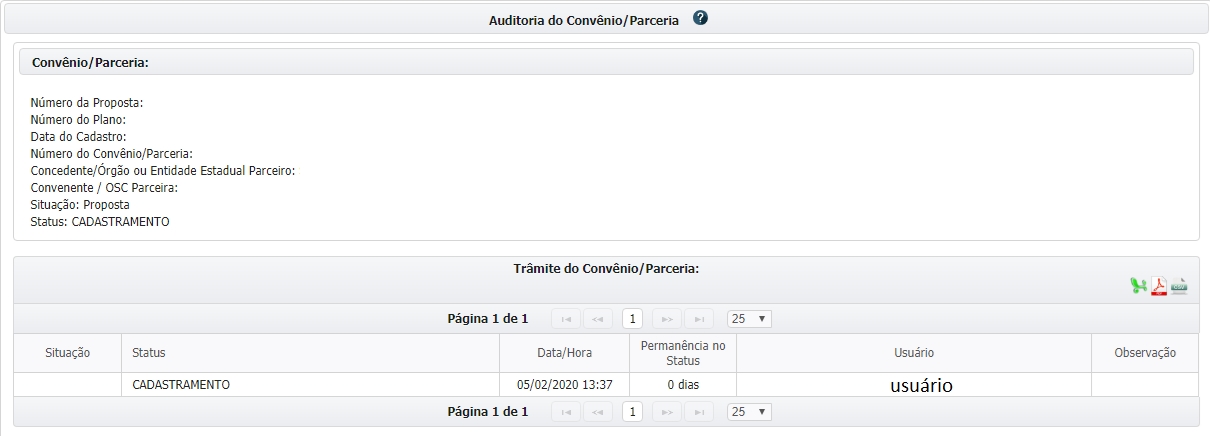The width and height of the screenshot is (1210, 436).
Task: Click the Usuário column header
Action: 913,353
